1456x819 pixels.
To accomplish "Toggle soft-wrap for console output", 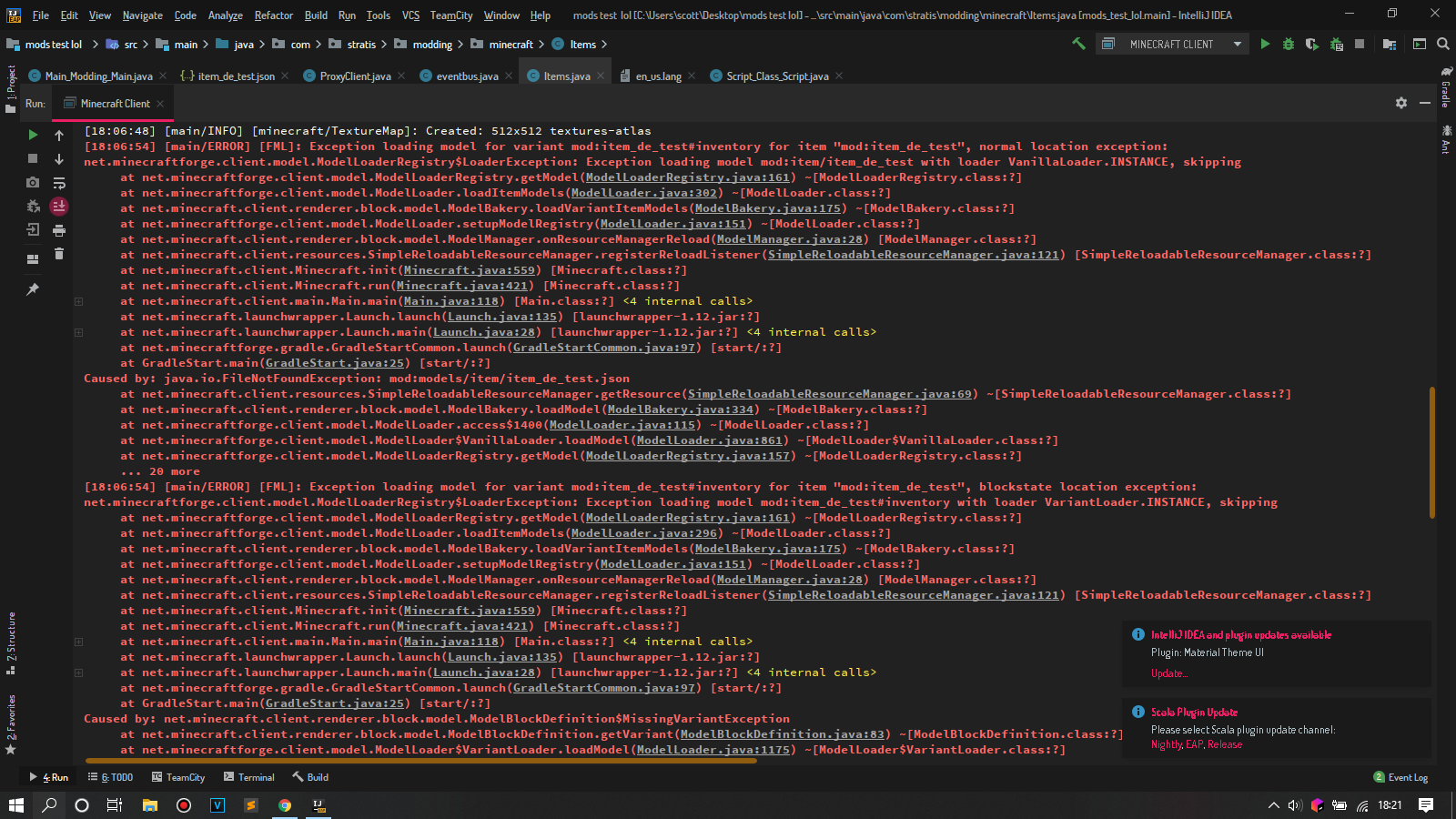I will pos(59,183).
